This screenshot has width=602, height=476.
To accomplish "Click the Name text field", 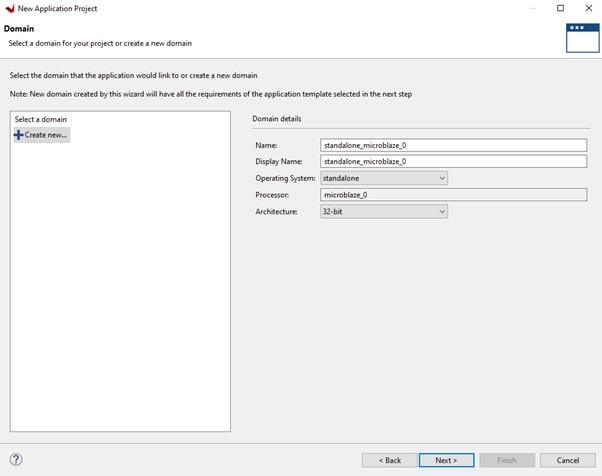I will pyautogui.click(x=453, y=145).
